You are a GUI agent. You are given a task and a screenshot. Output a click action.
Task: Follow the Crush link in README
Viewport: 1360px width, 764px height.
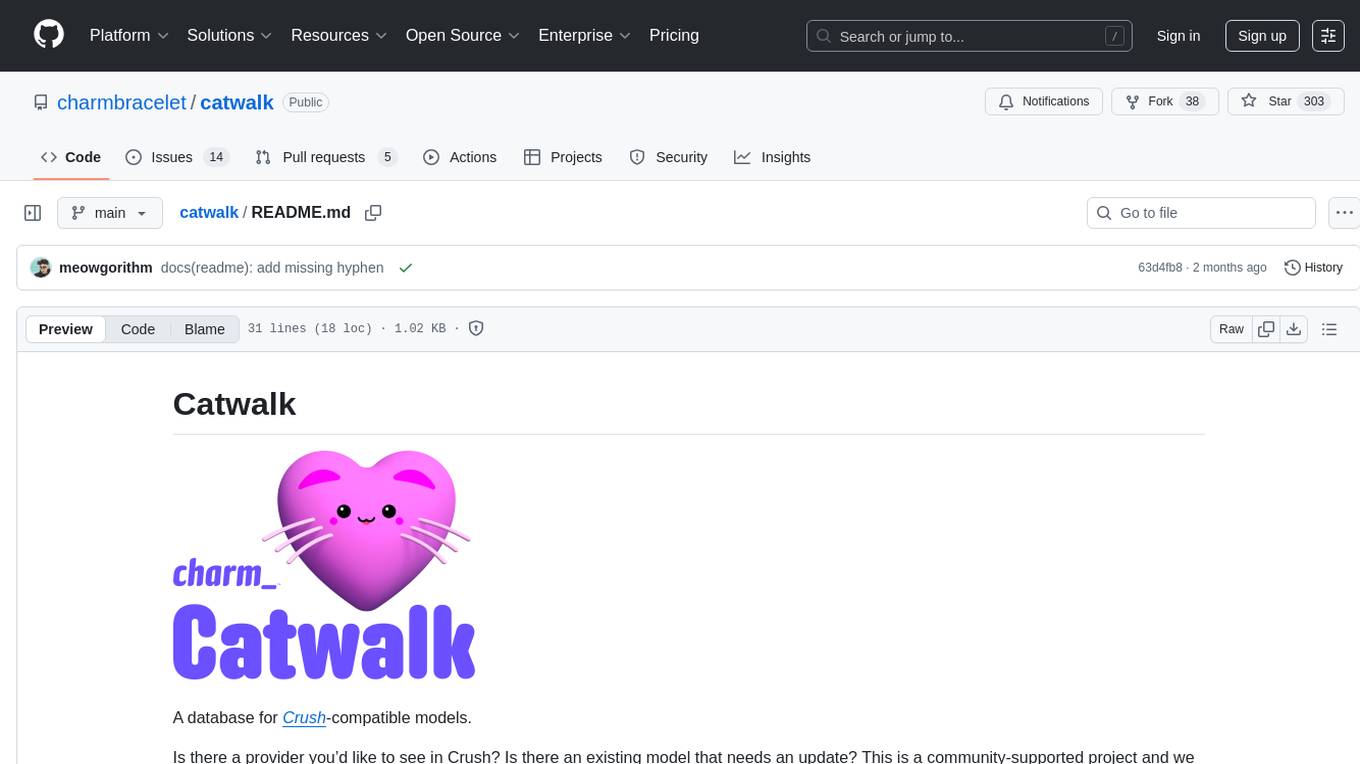click(304, 717)
